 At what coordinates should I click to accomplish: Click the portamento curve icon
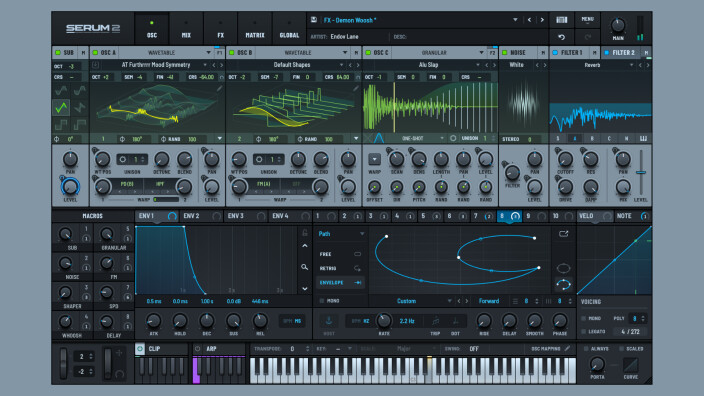(x=630, y=365)
